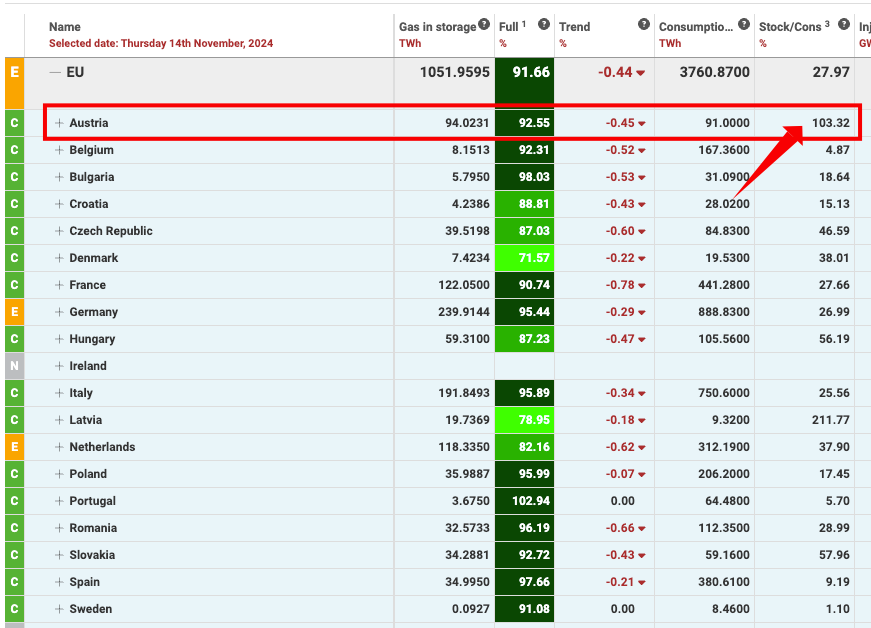Expand the Sweden row

click(59, 609)
